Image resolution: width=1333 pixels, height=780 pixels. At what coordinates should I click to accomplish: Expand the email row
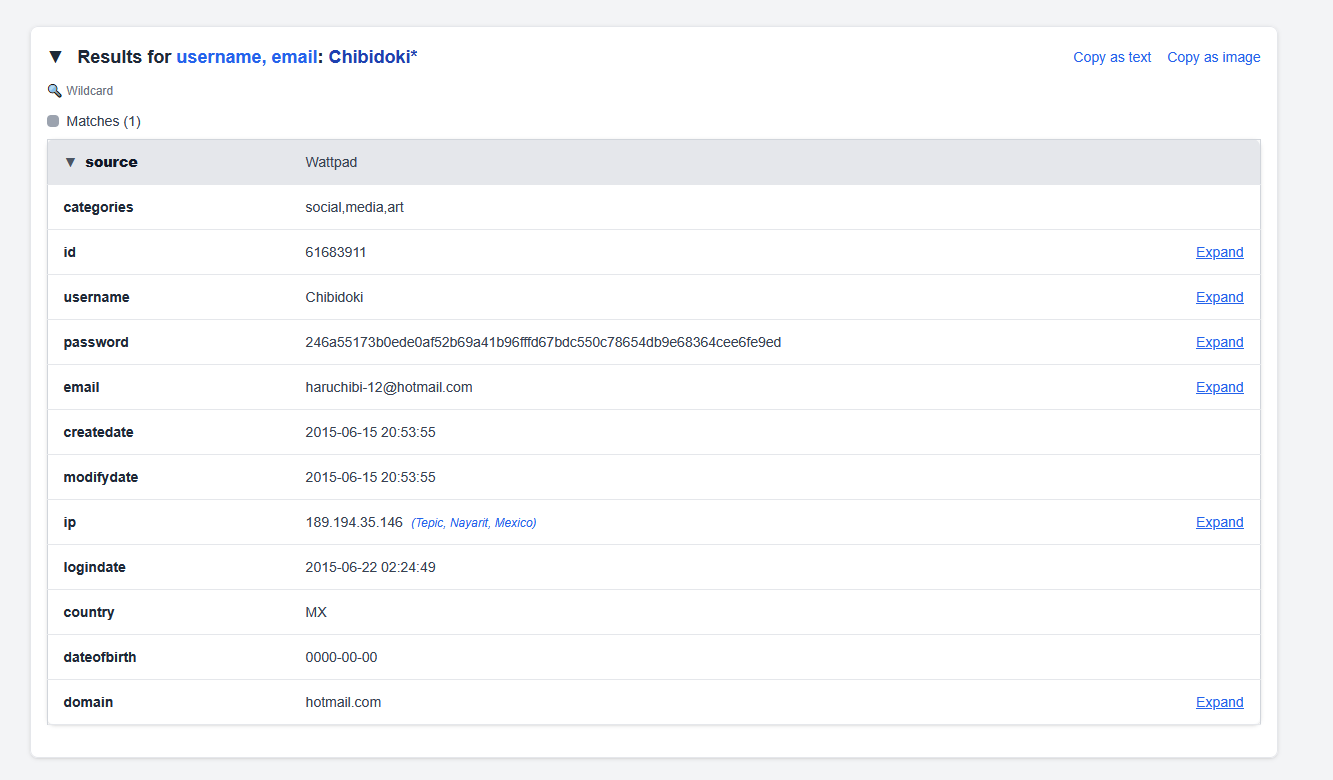(1219, 387)
